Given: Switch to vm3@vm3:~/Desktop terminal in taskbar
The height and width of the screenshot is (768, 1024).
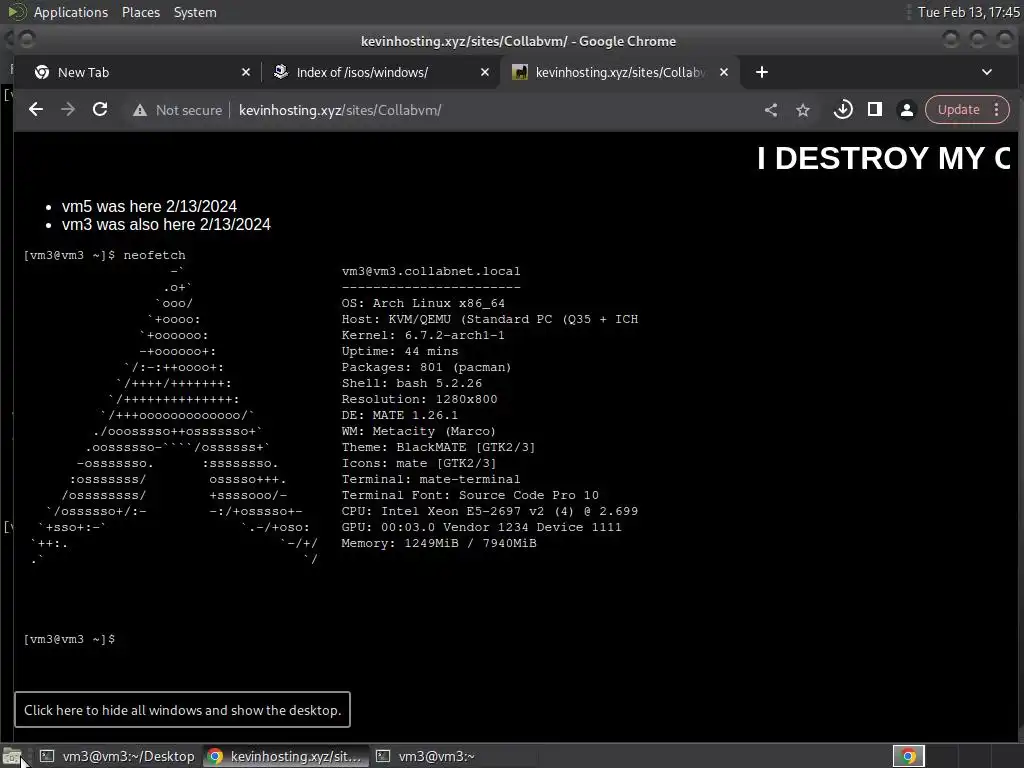Looking at the screenshot, I should coord(118,756).
